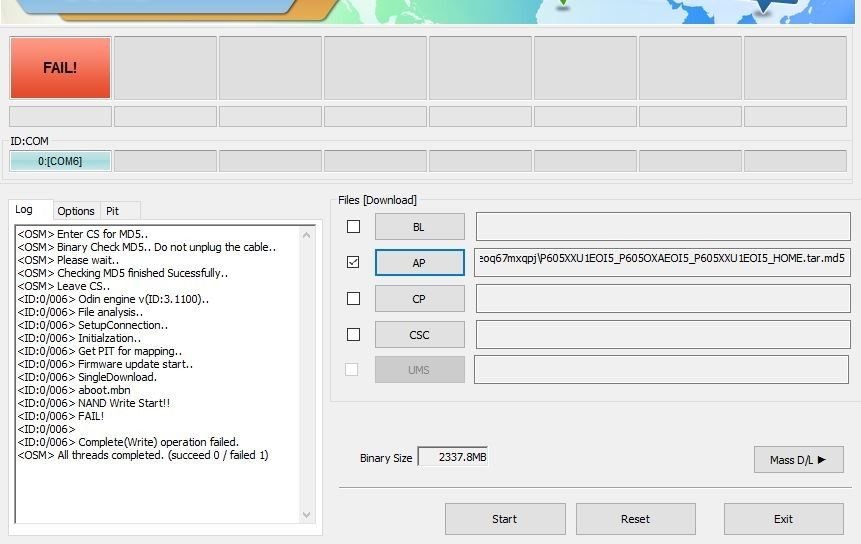
Task: Select log line 'Odin engine v(ID:3.1100)..'
Action: (113, 299)
